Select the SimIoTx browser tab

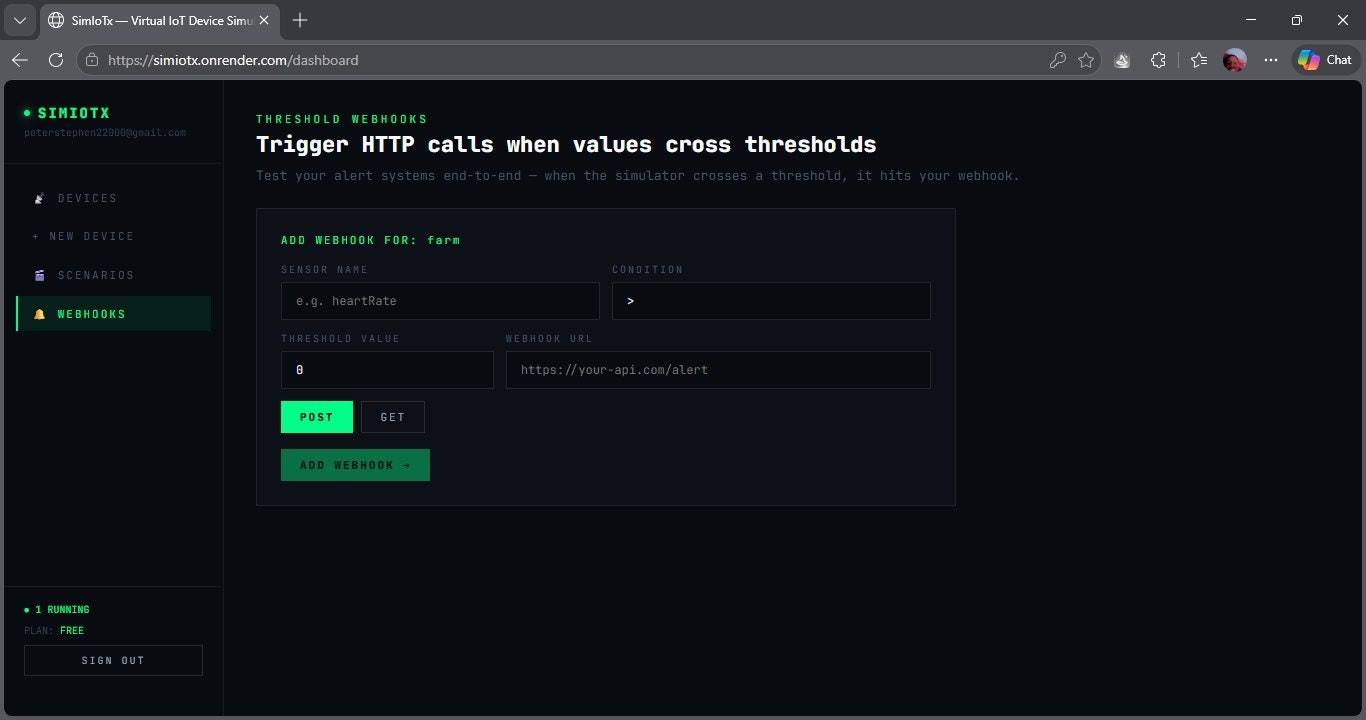coord(160,20)
